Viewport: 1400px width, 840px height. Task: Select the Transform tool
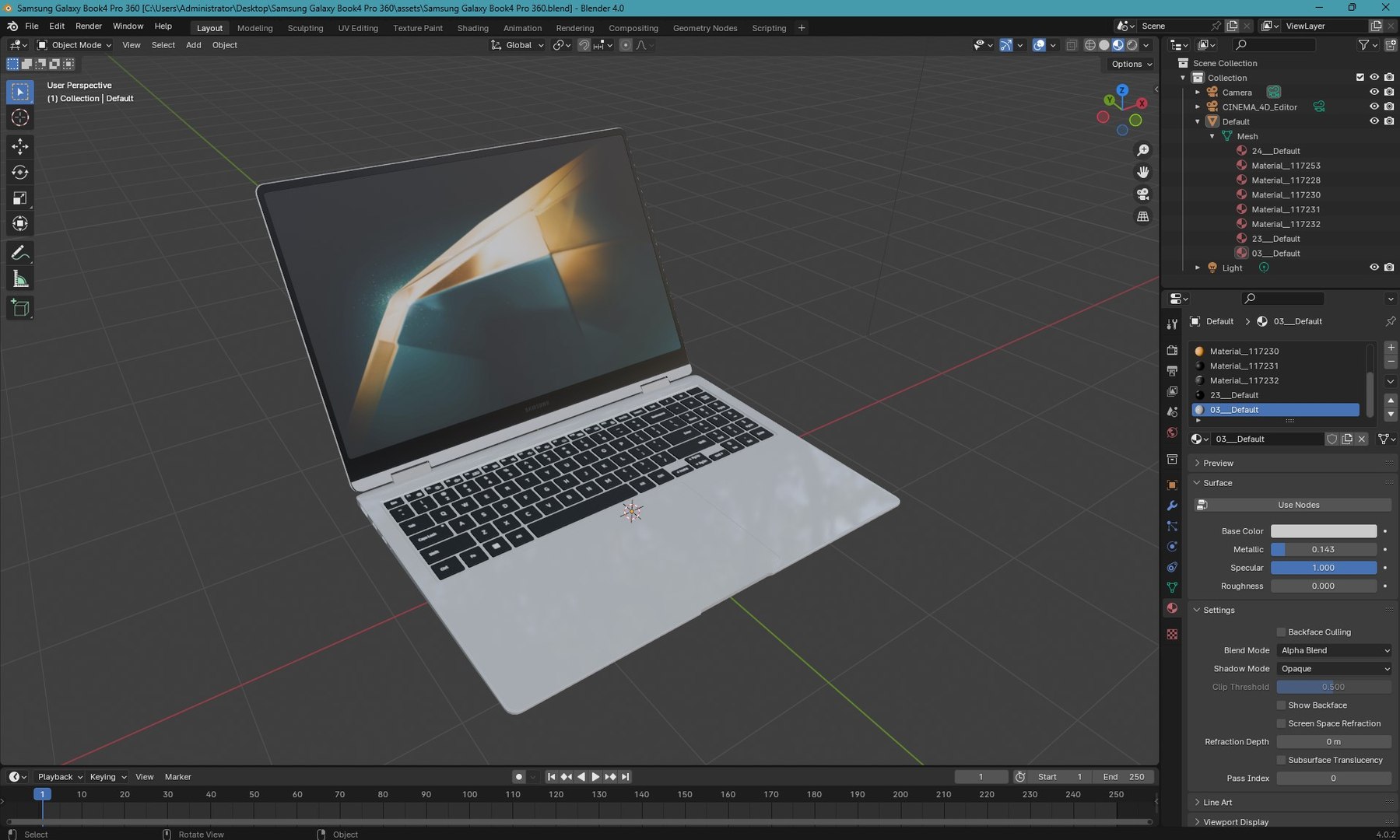[20, 224]
